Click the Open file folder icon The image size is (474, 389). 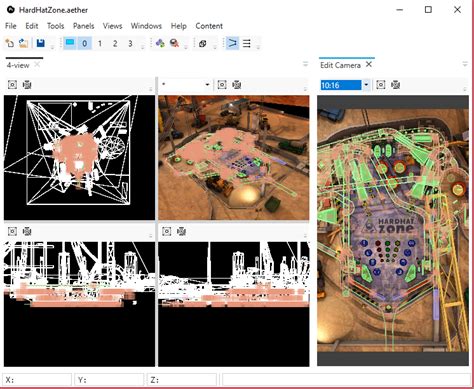(23, 43)
